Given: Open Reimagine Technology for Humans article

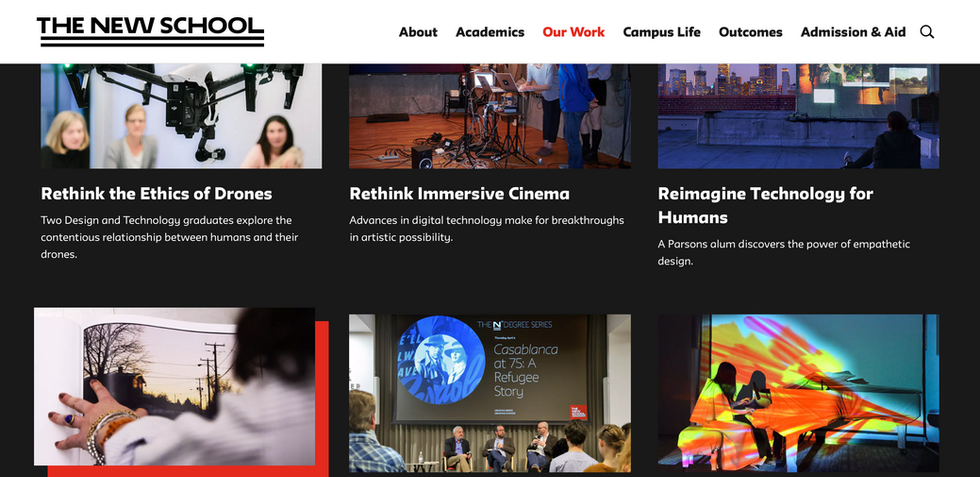Looking at the screenshot, I should tap(766, 206).
